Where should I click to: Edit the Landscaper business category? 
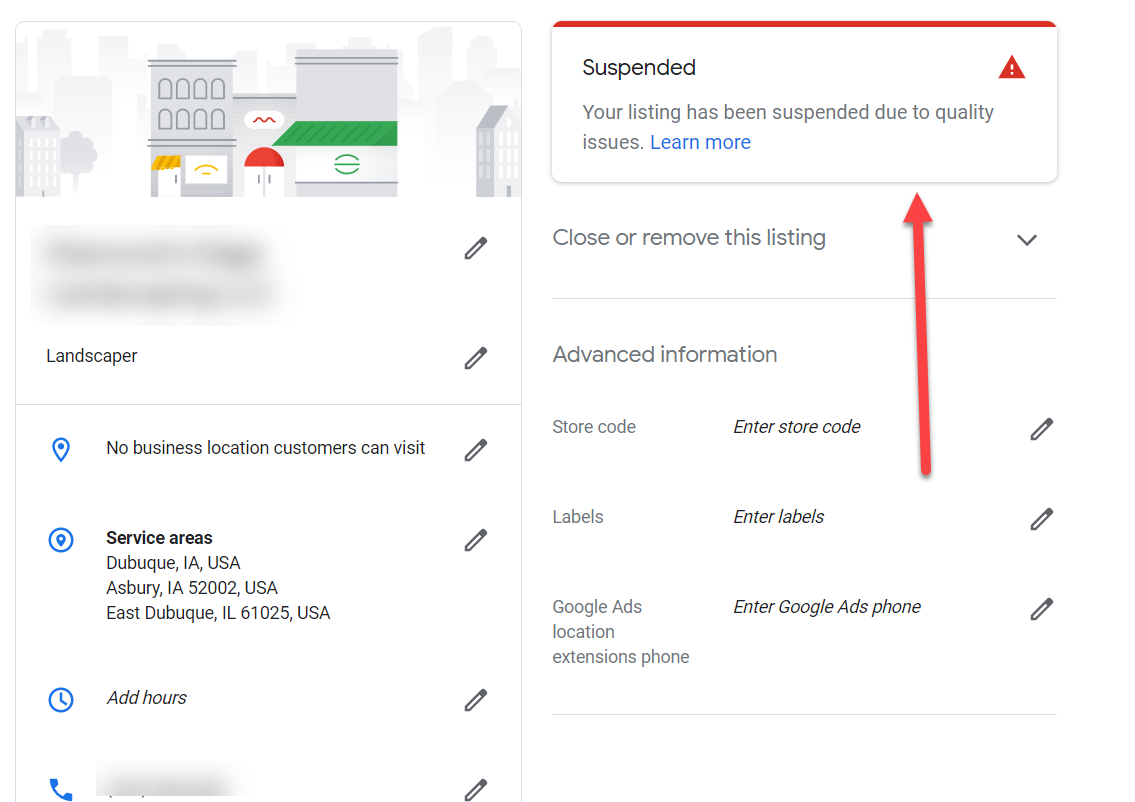476,358
